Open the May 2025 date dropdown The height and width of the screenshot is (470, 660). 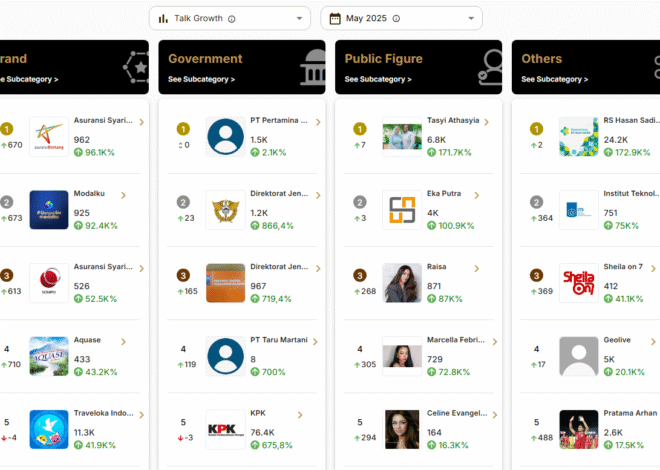click(x=401, y=19)
